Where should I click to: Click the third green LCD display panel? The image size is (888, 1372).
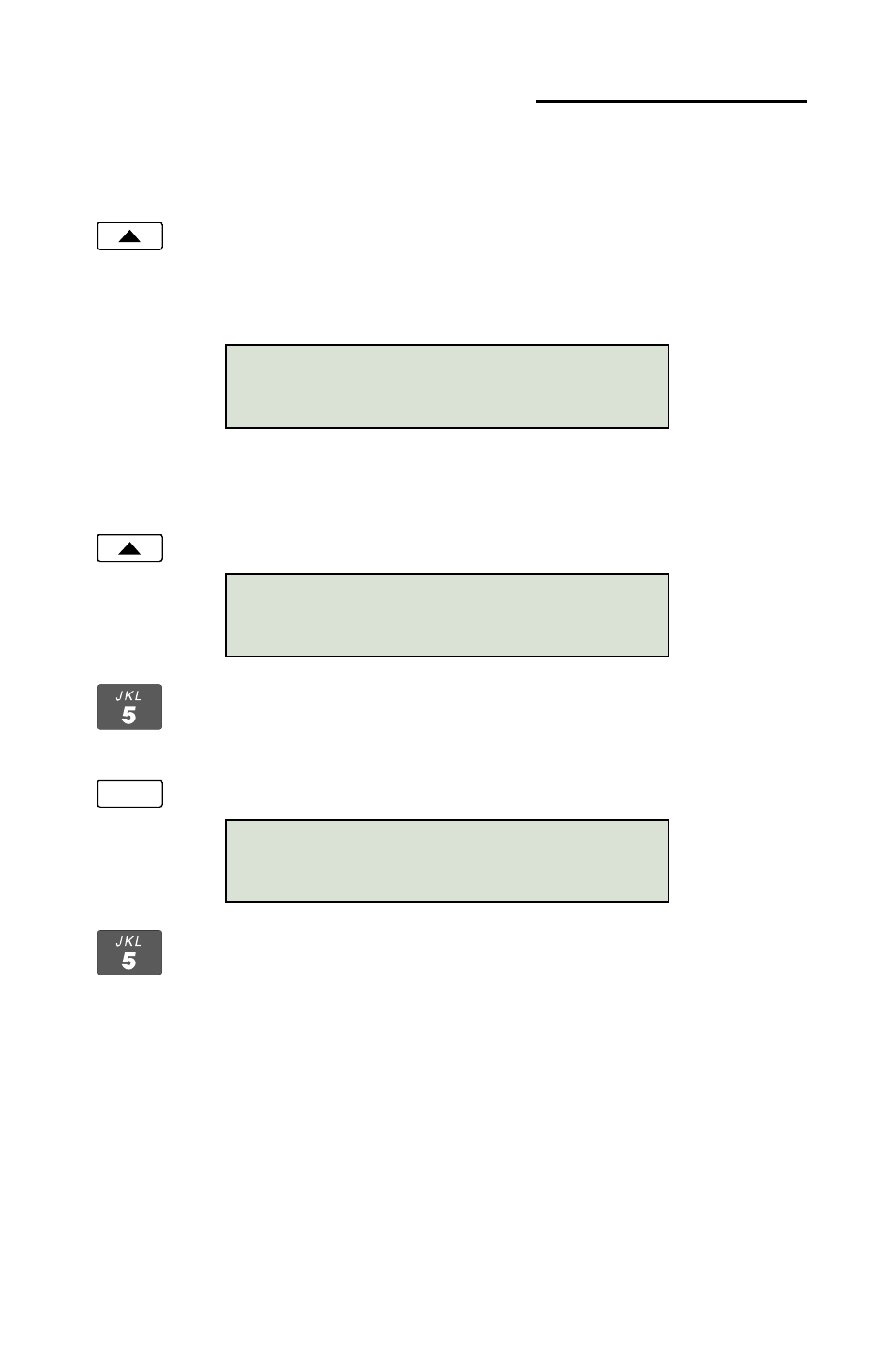click(448, 861)
